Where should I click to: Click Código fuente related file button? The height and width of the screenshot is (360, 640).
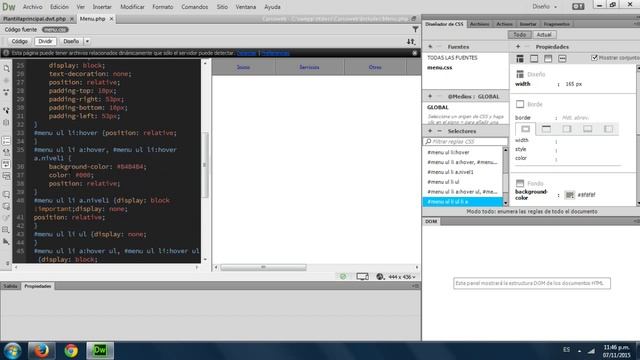(20, 29)
